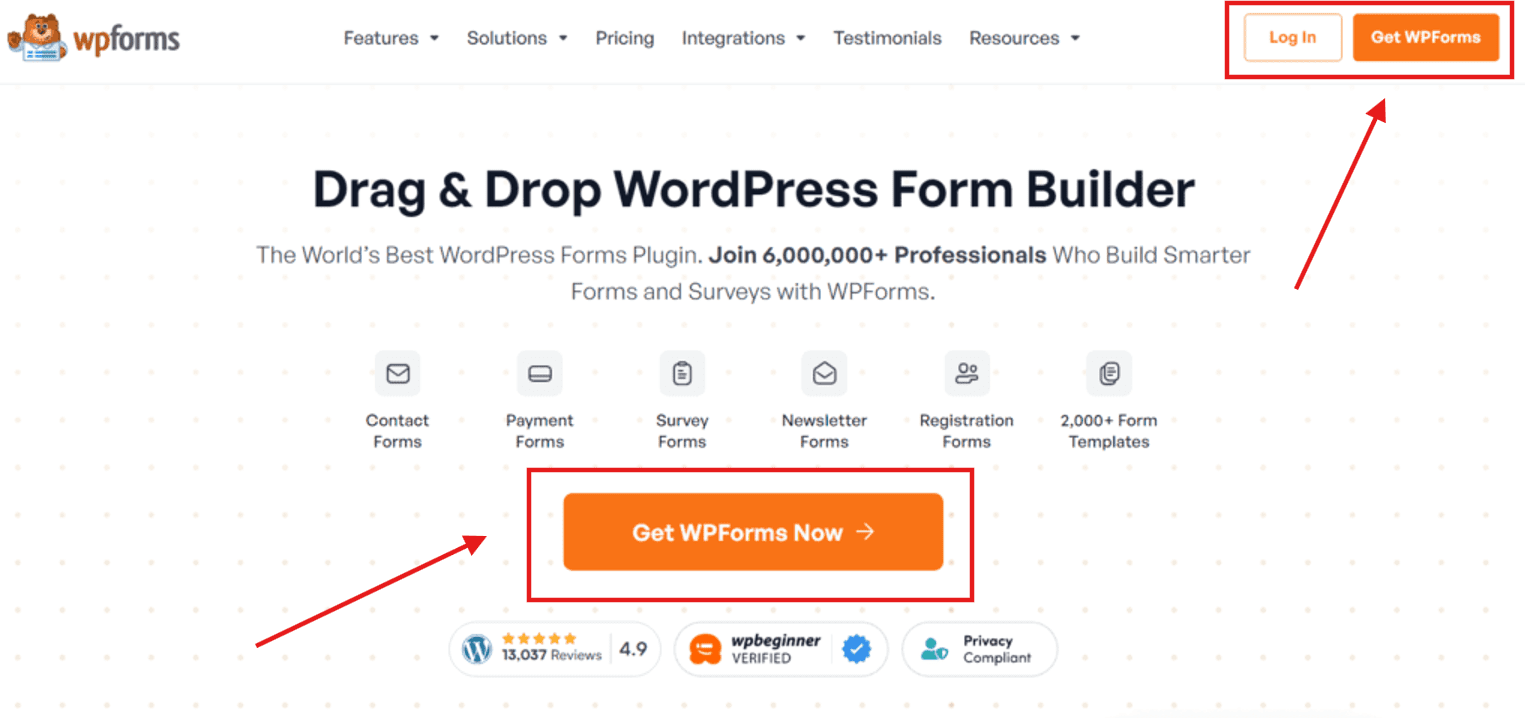Click the Get WPForms Now button
Viewport: 1525px width, 718px height.
coord(753,532)
